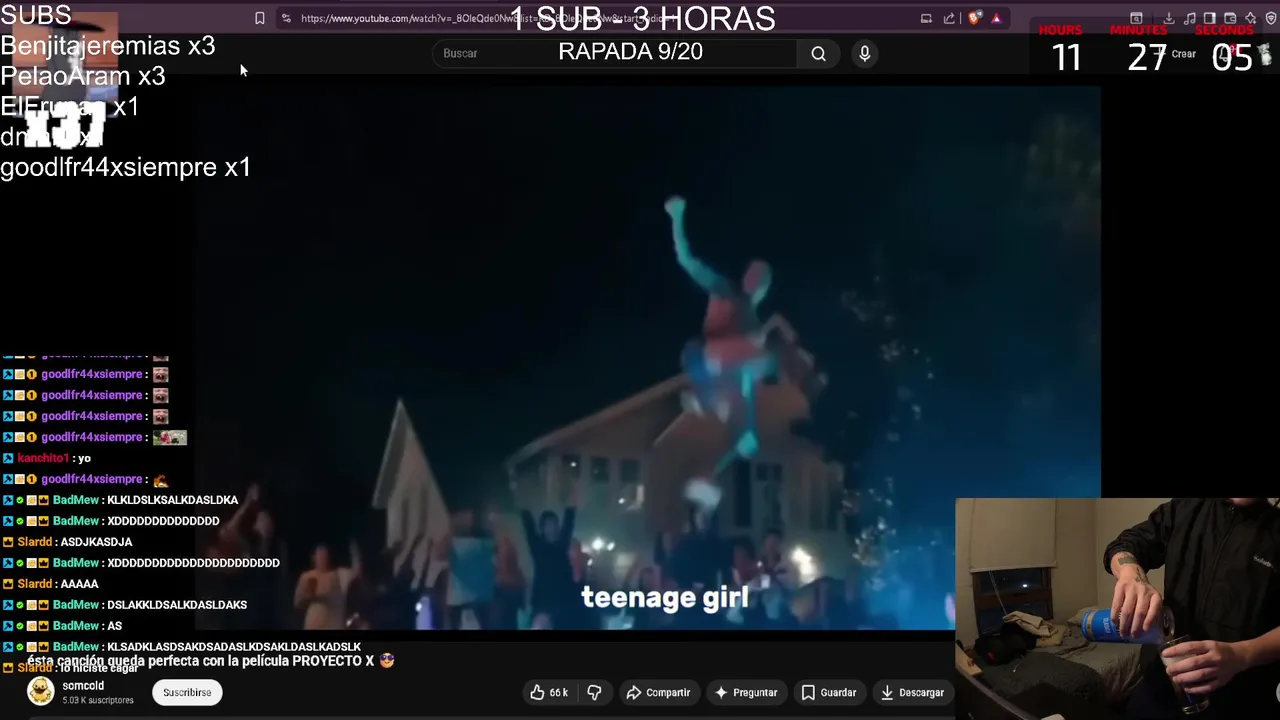This screenshot has height=720, width=1280.
Task: Click the Leo AI sparkle icon
Action: (x=1250, y=18)
